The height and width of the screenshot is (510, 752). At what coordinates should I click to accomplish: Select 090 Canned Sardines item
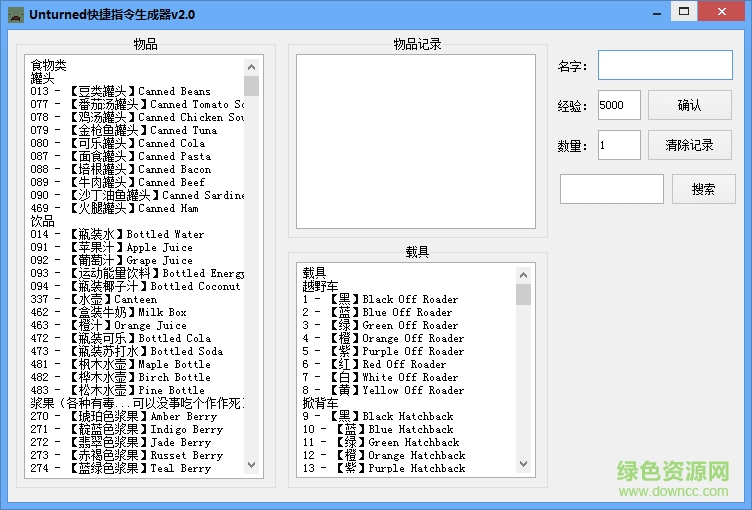pos(137,195)
